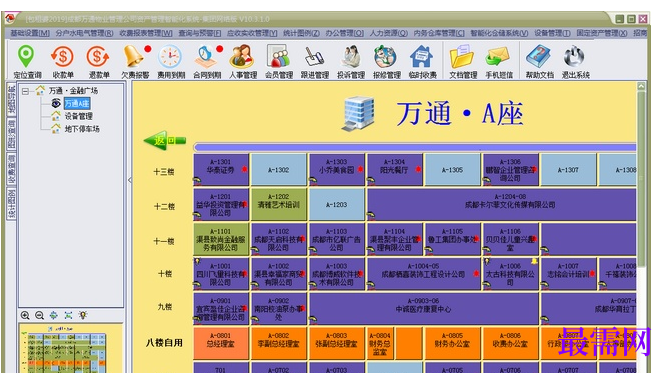Image resolution: width=670 pixels, height=373 pixels.
Task: Click the lightbulb icon in cell A-1001
Action: click(197, 261)
